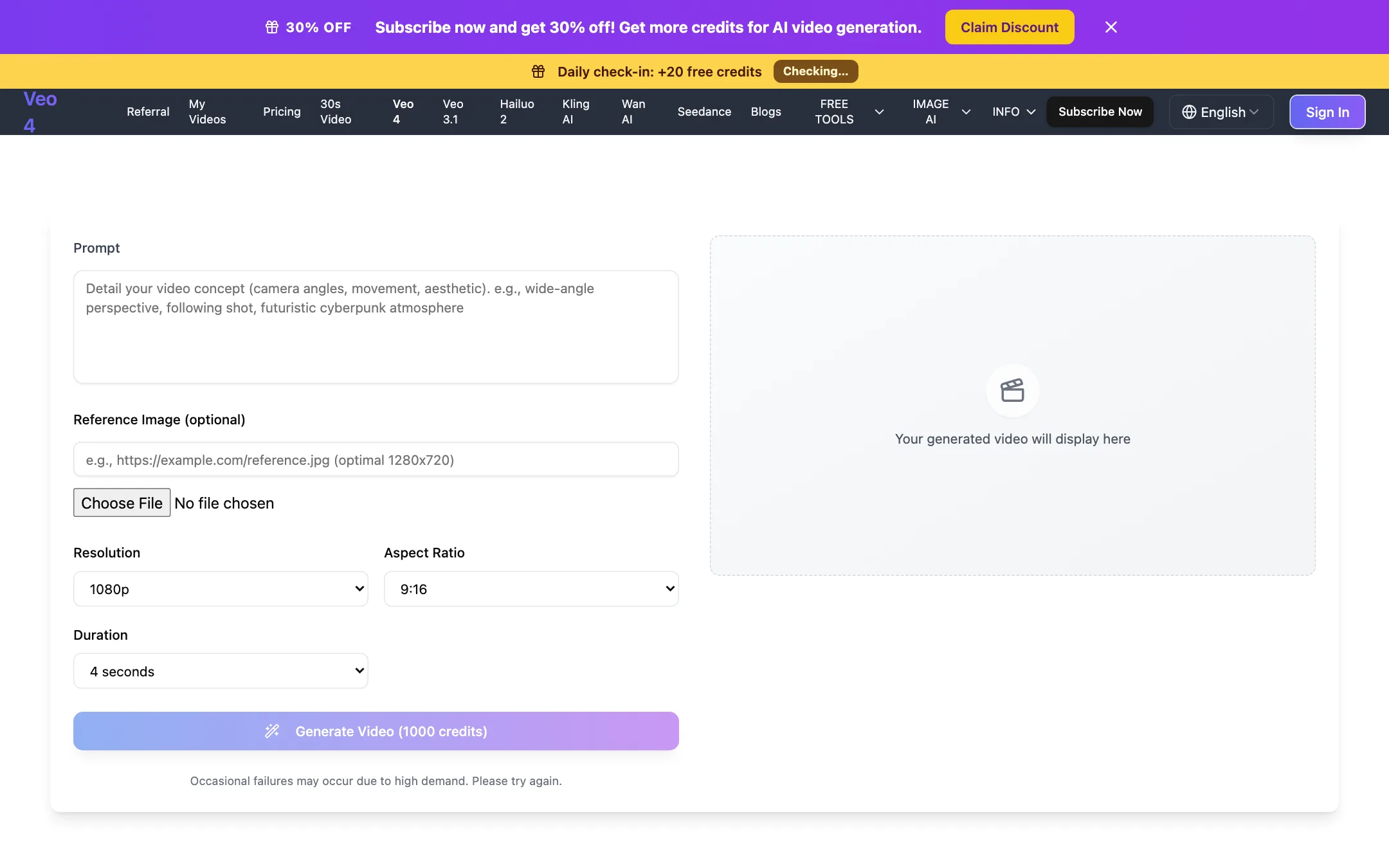
Task: Expand the IMAGE AI menu
Action: (940, 112)
